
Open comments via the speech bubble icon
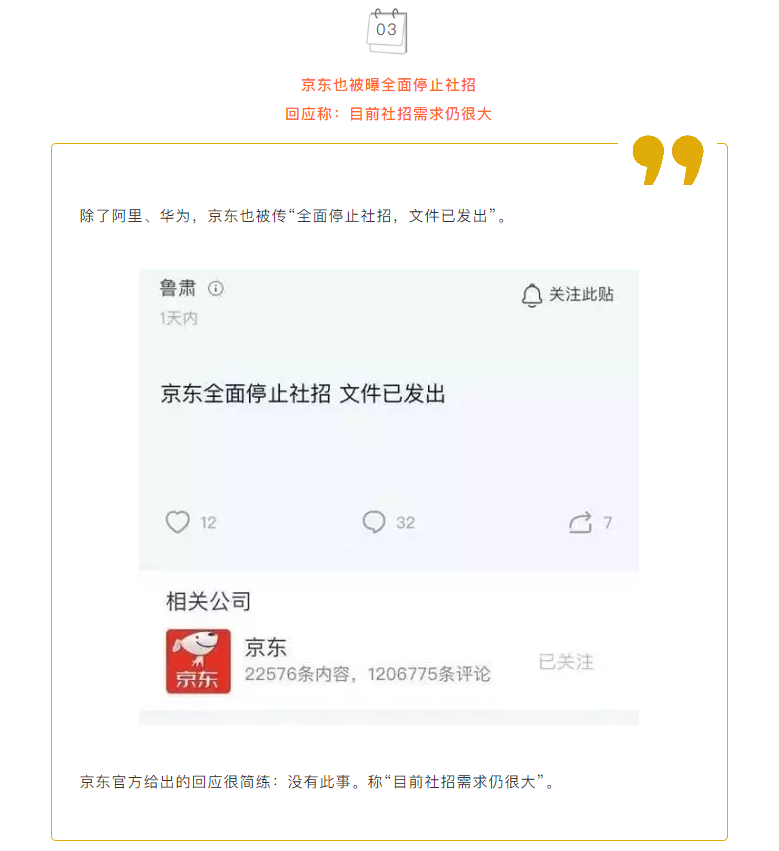point(374,522)
